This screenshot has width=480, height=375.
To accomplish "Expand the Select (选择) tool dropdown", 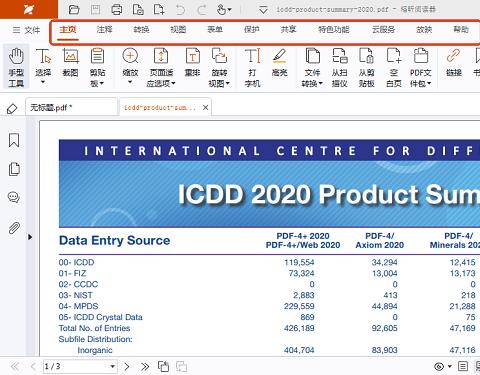I will (x=43, y=82).
